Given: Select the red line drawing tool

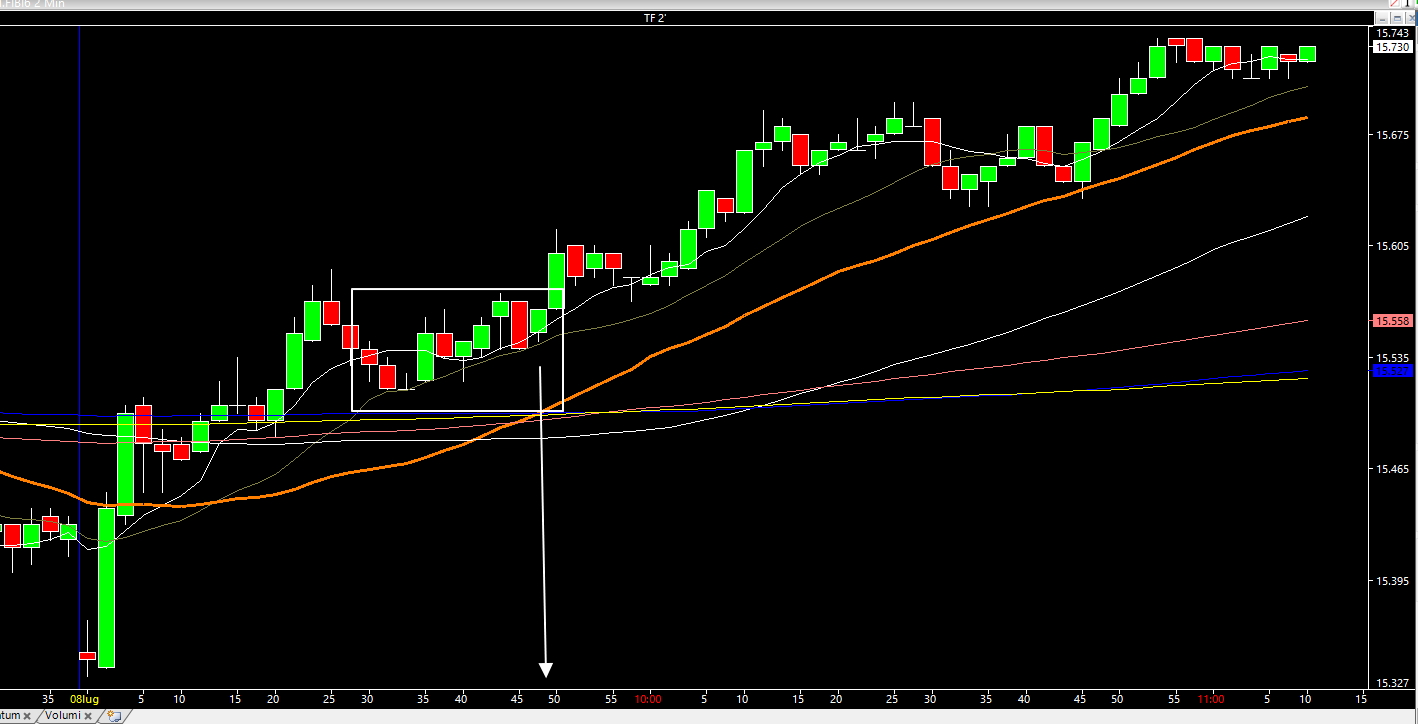Looking at the screenshot, I should point(1394,4).
